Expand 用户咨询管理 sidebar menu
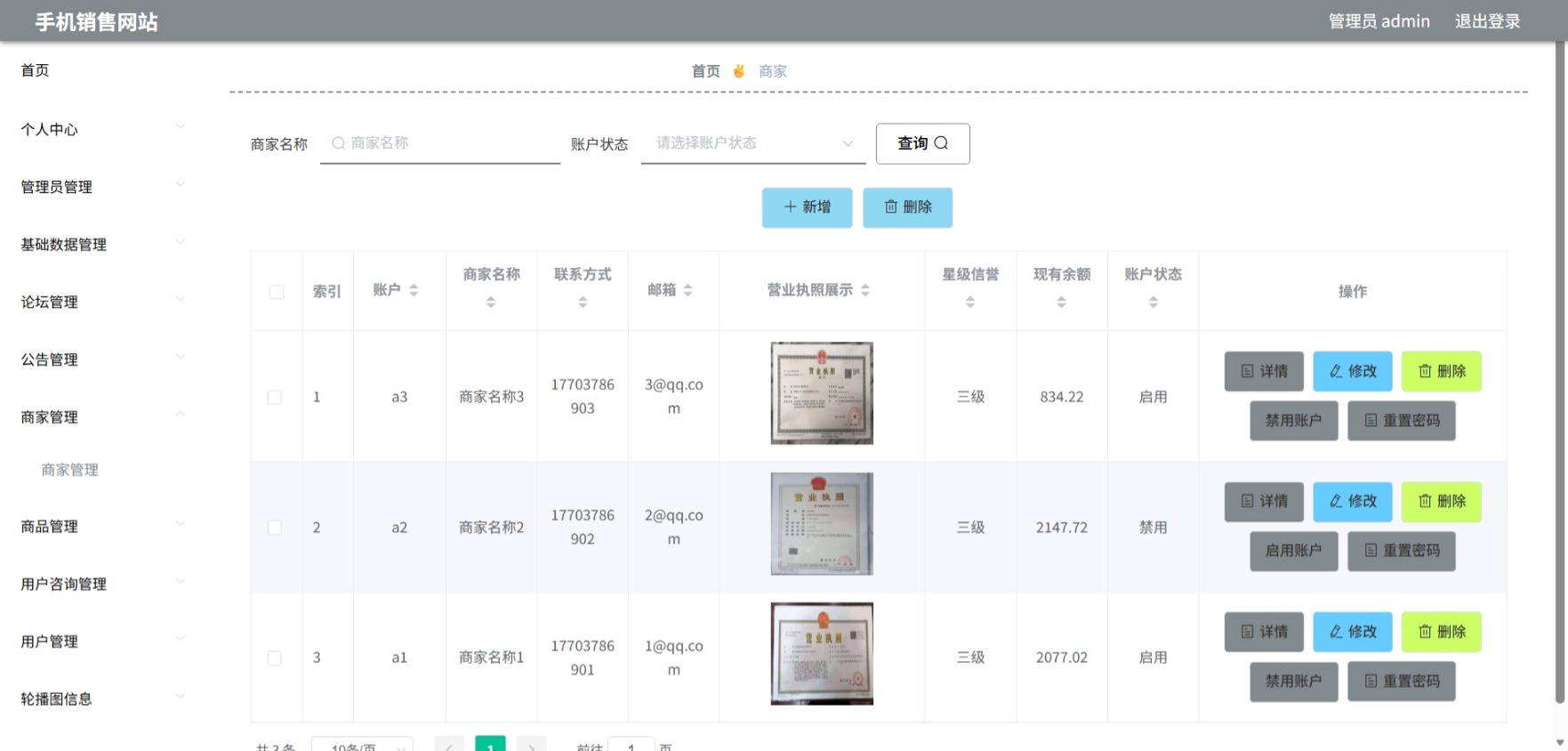The width and height of the screenshot is (1568, 751). pos(103,584)
